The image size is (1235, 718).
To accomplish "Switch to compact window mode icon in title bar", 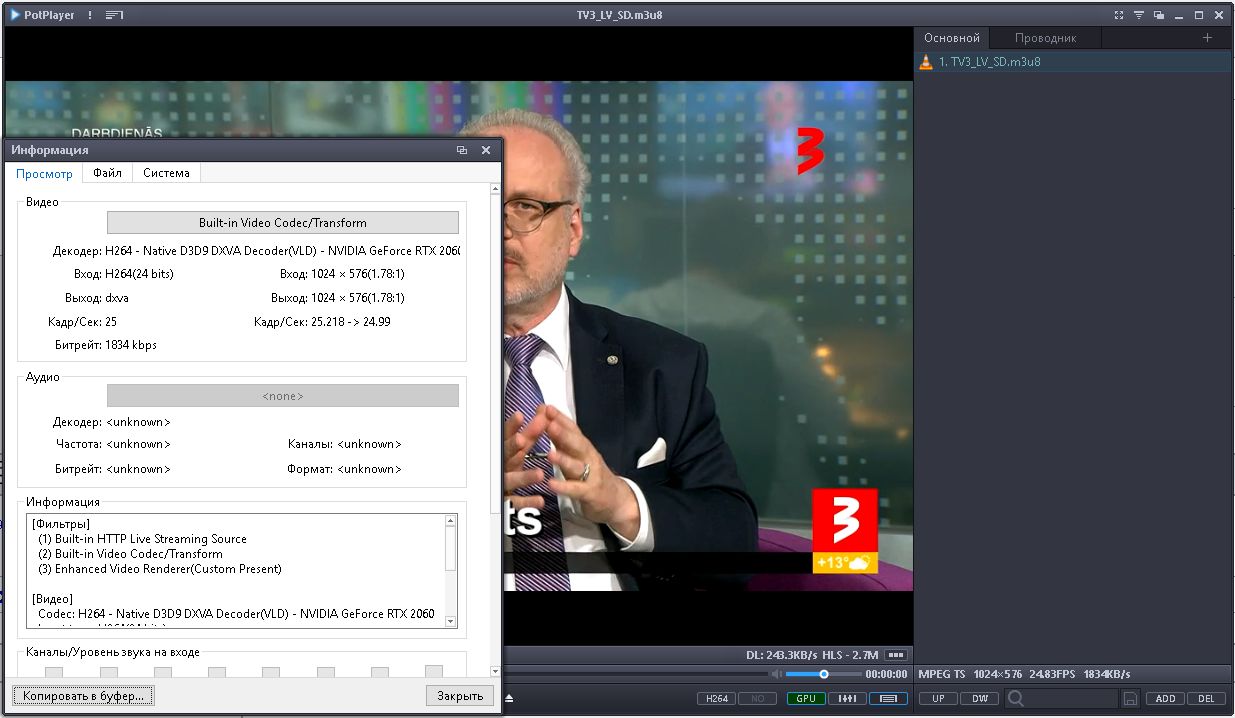I will (x=1158, y=15).
